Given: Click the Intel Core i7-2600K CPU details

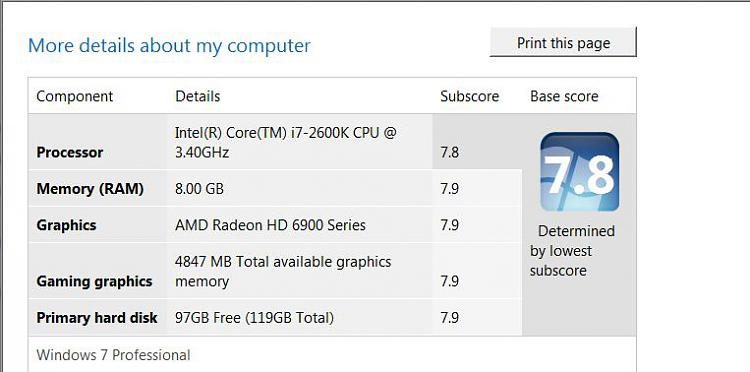Looking at the screenshot, I should point(286,142).
